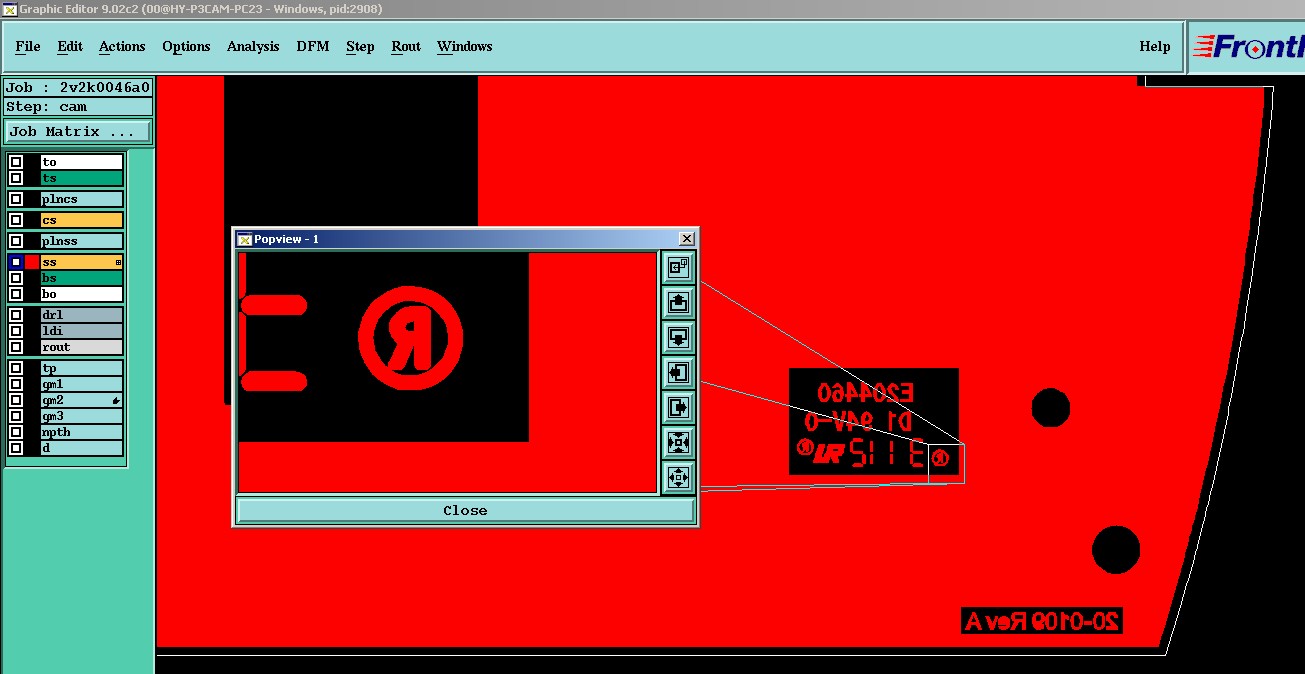The image size is (1305, 674).
Task: Click the Step: cam label
Action: click(78, 106)
